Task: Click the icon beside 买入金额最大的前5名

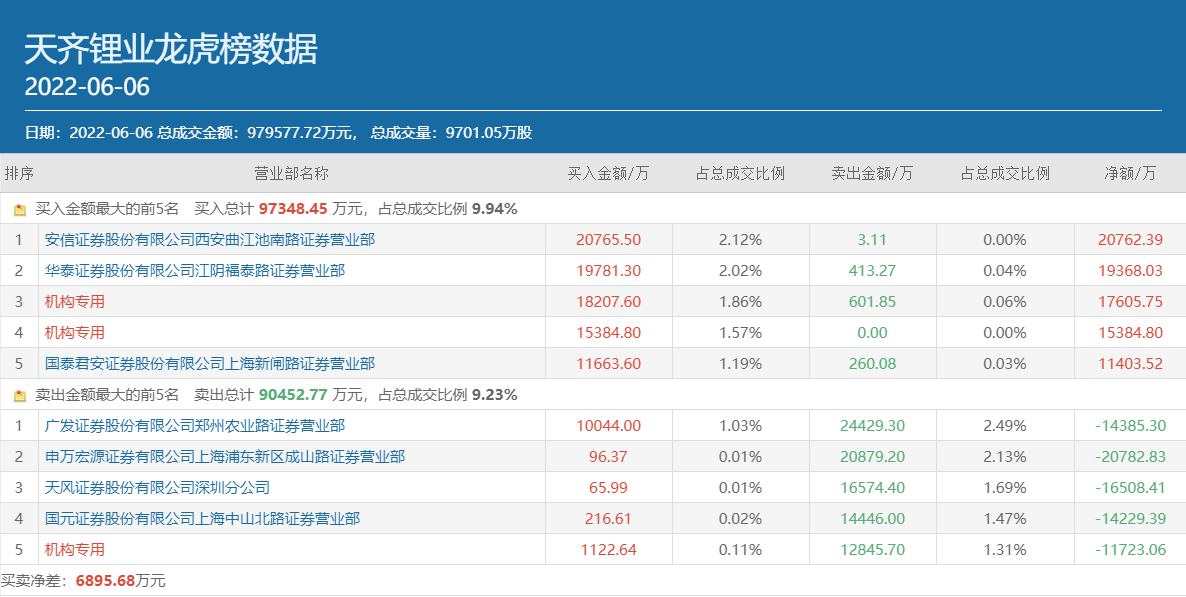Action: tap(20, 210)
